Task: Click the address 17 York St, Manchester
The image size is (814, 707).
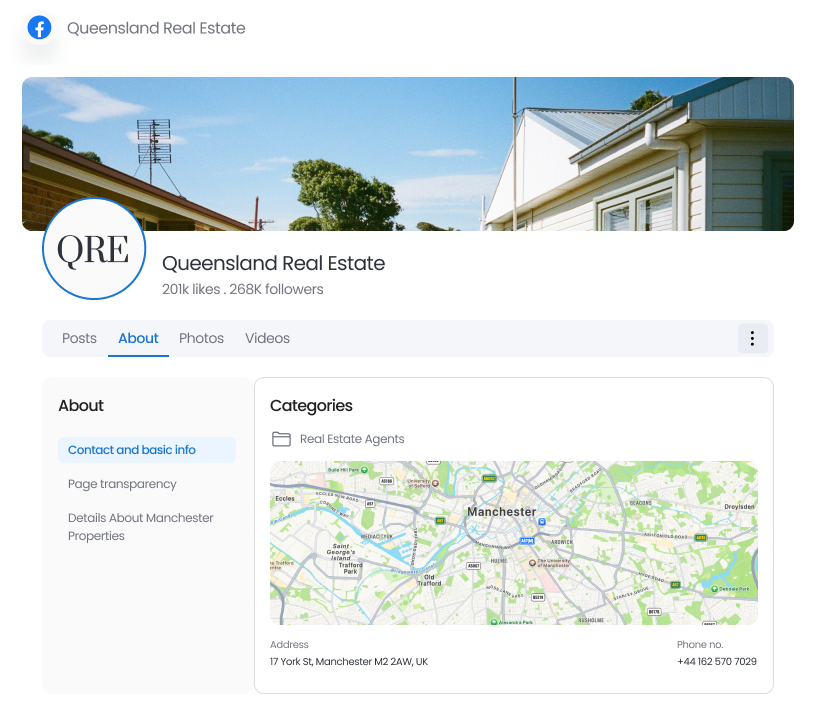Action: tap(349, 661)
